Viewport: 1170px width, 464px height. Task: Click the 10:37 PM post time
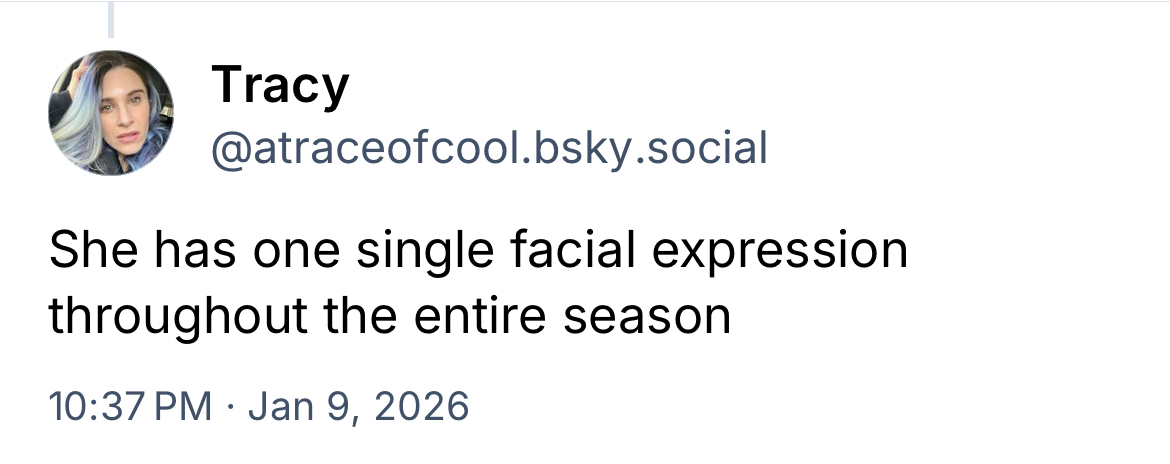[129, 406]
